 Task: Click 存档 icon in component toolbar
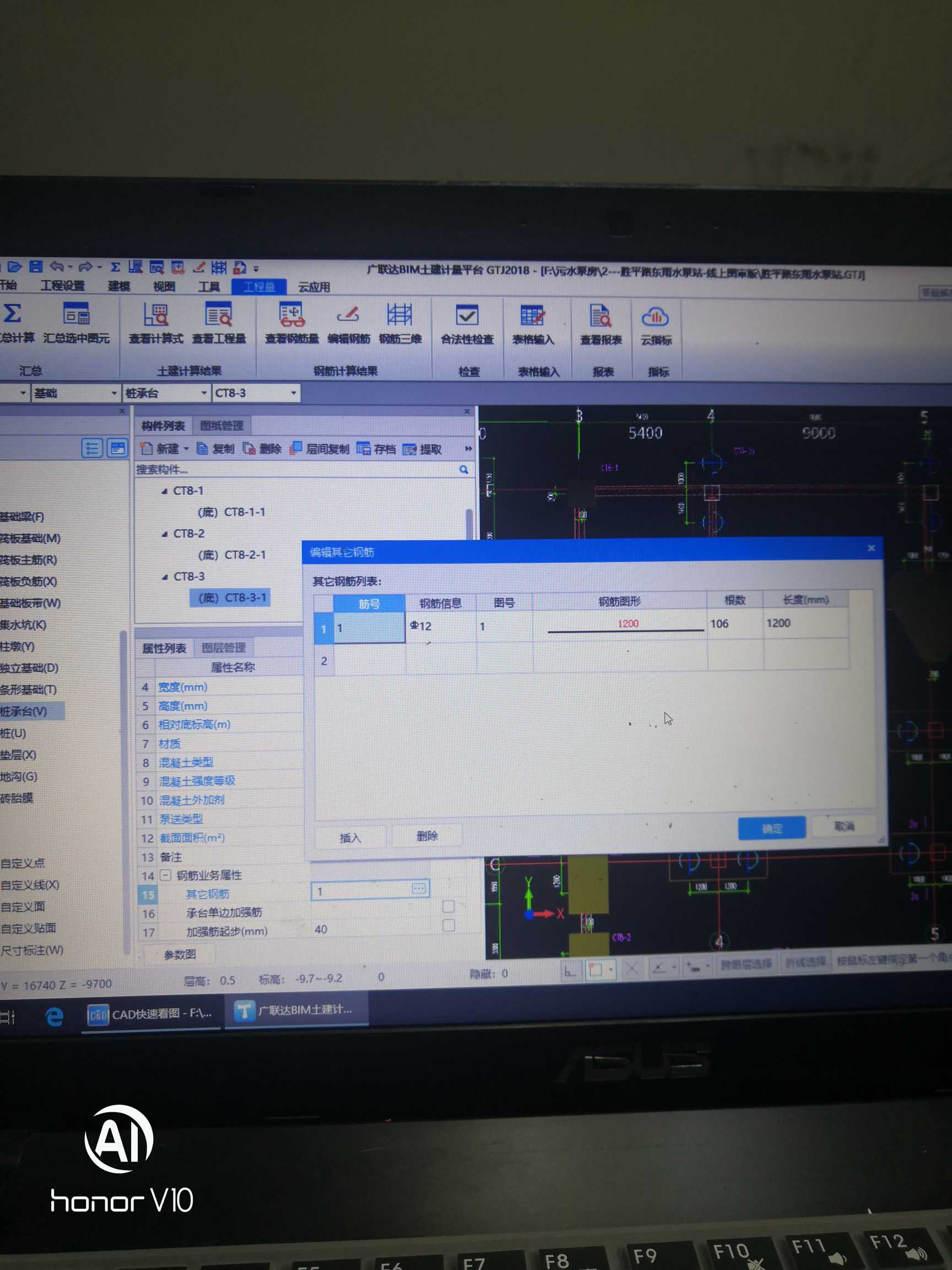point(363,449)
